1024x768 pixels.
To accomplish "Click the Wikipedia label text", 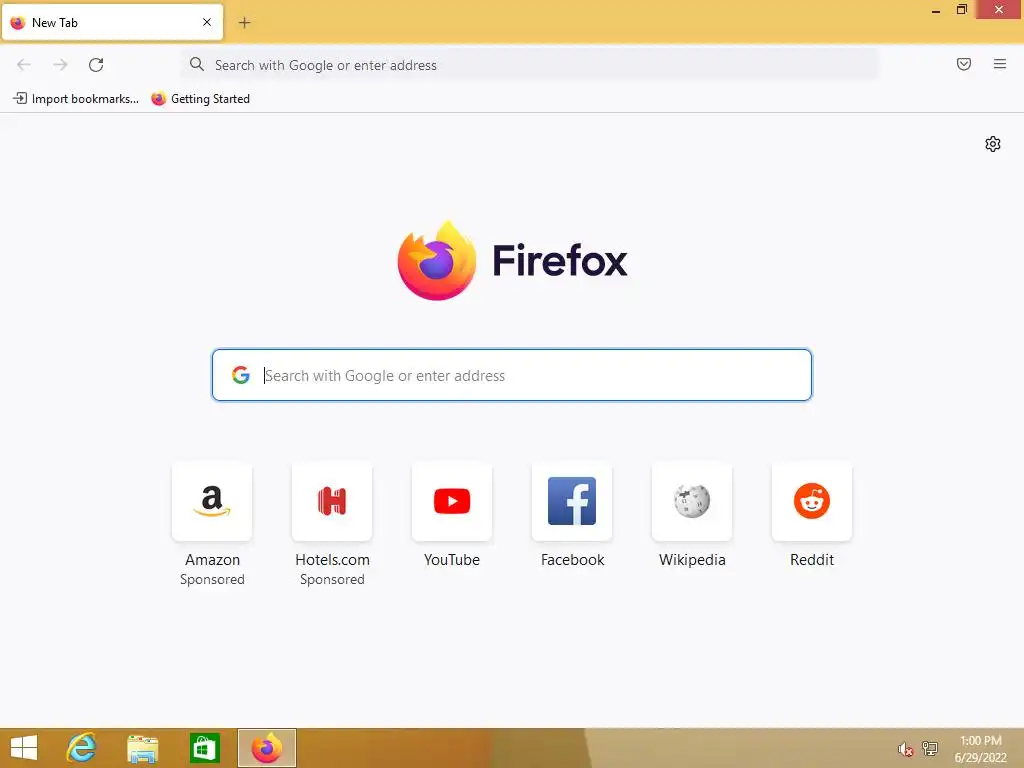I will (x=692, y=560).
